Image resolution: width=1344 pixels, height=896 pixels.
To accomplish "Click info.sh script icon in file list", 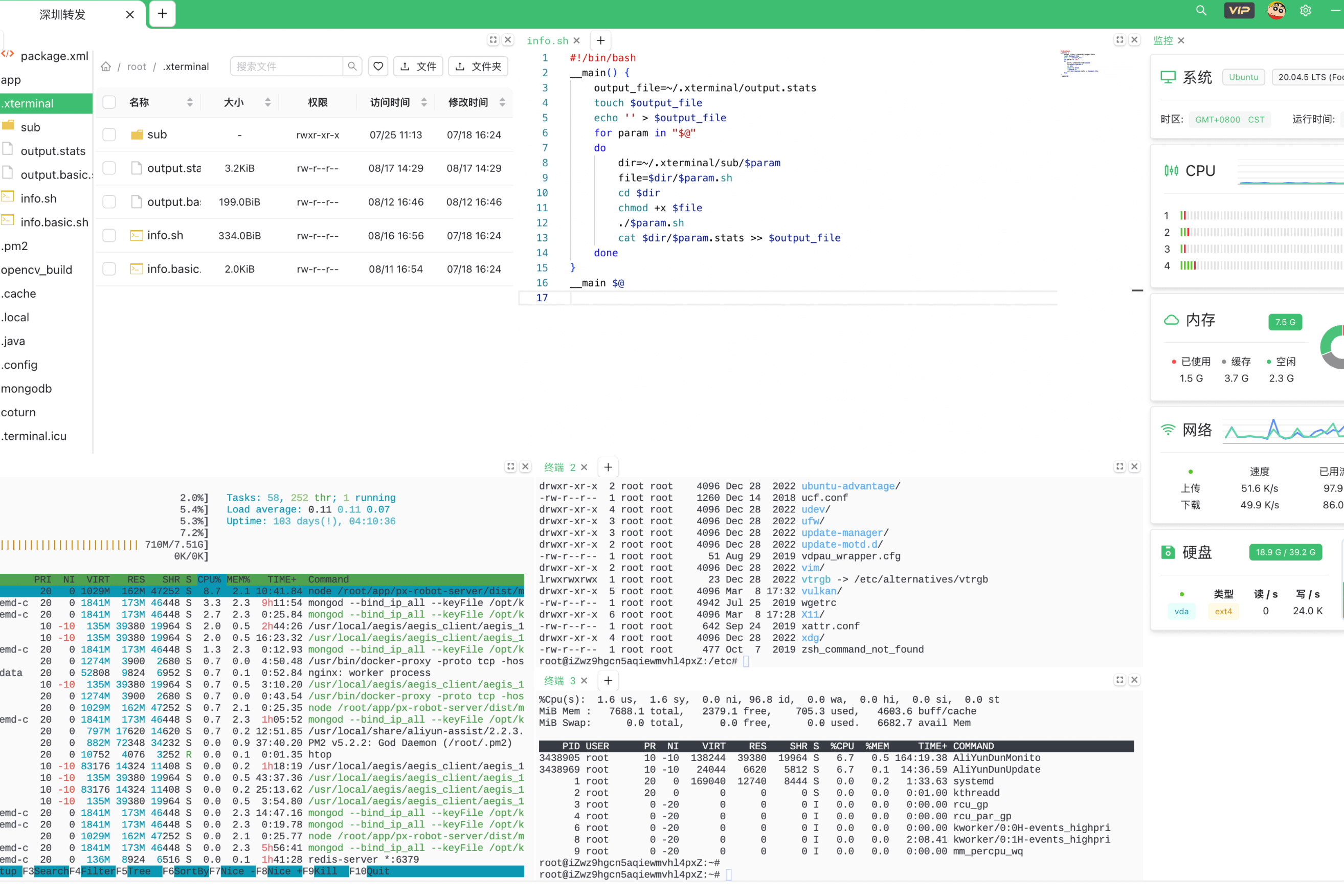I will pyautogui.click(x=137, y=235).
